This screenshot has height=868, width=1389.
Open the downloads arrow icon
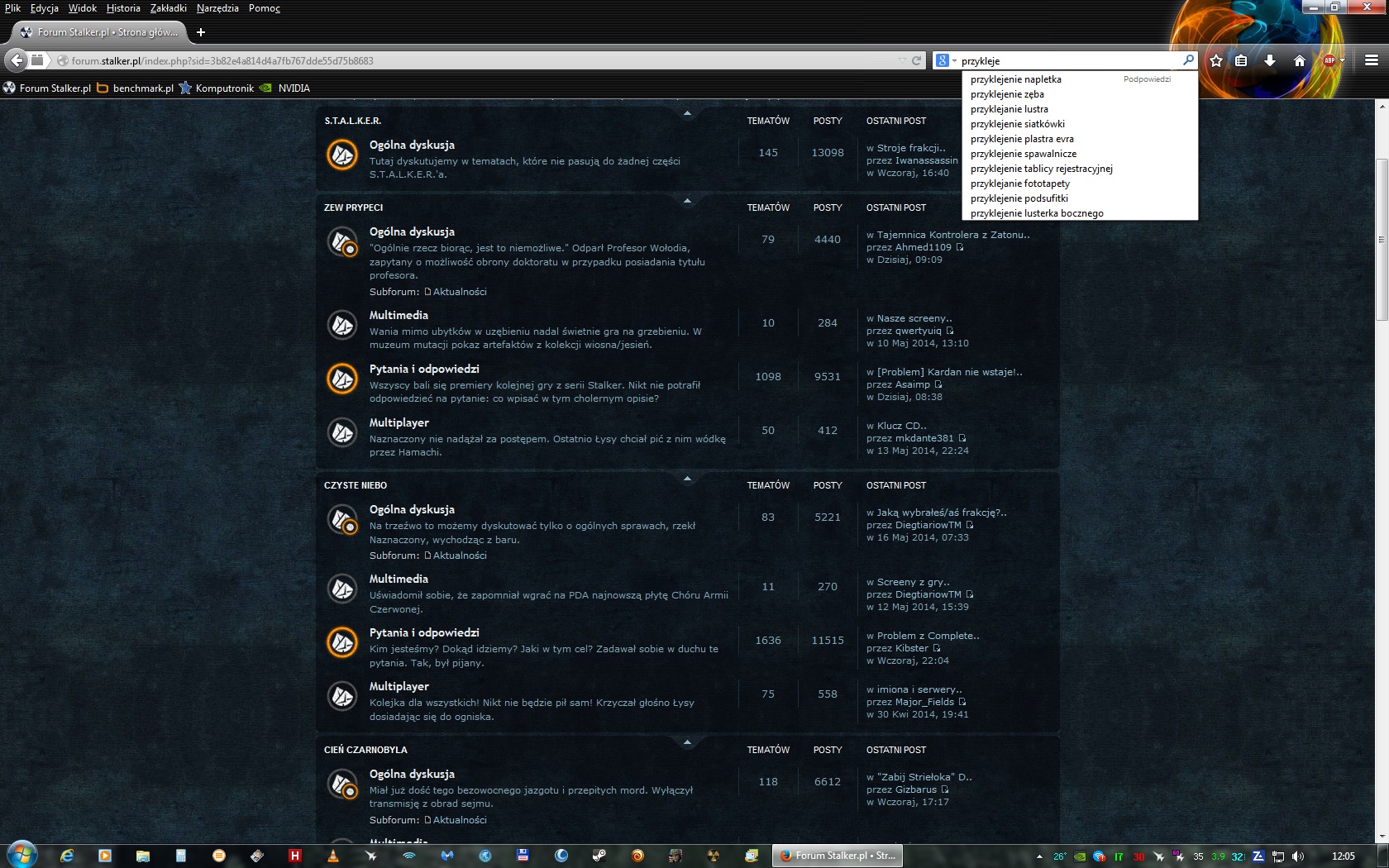coord(1270,60)
